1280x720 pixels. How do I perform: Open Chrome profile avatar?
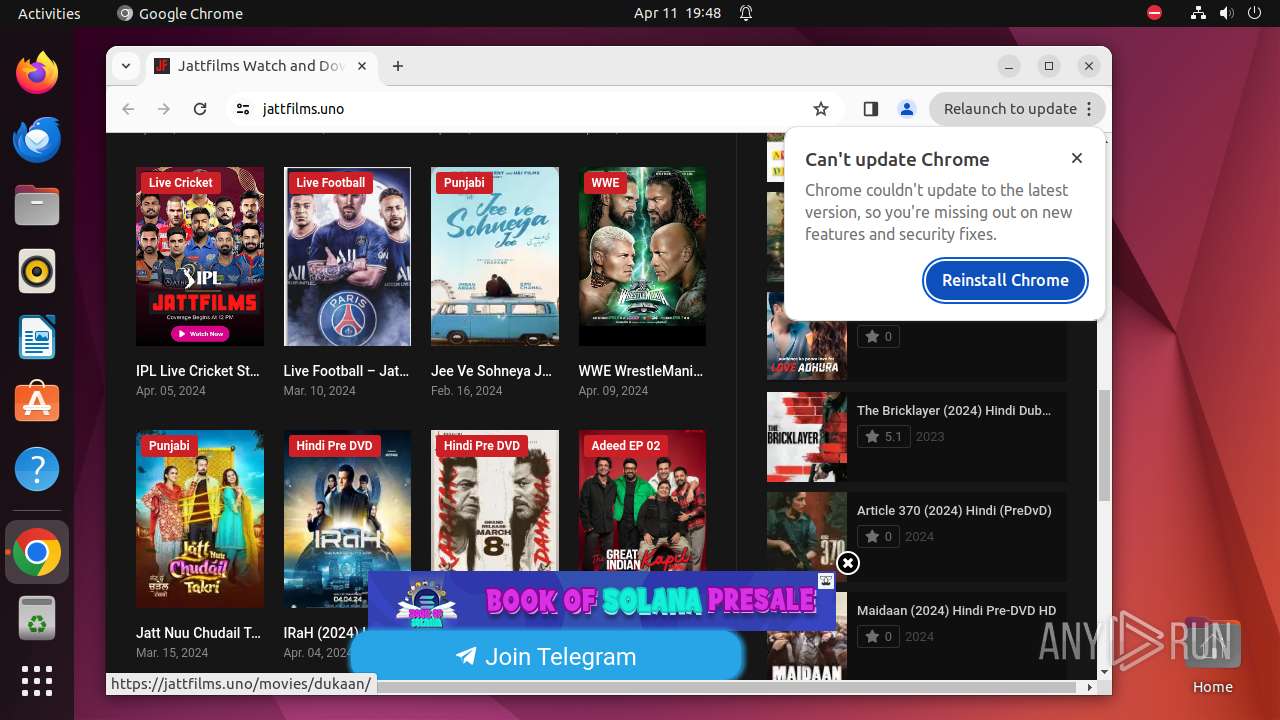pos(906,109)
